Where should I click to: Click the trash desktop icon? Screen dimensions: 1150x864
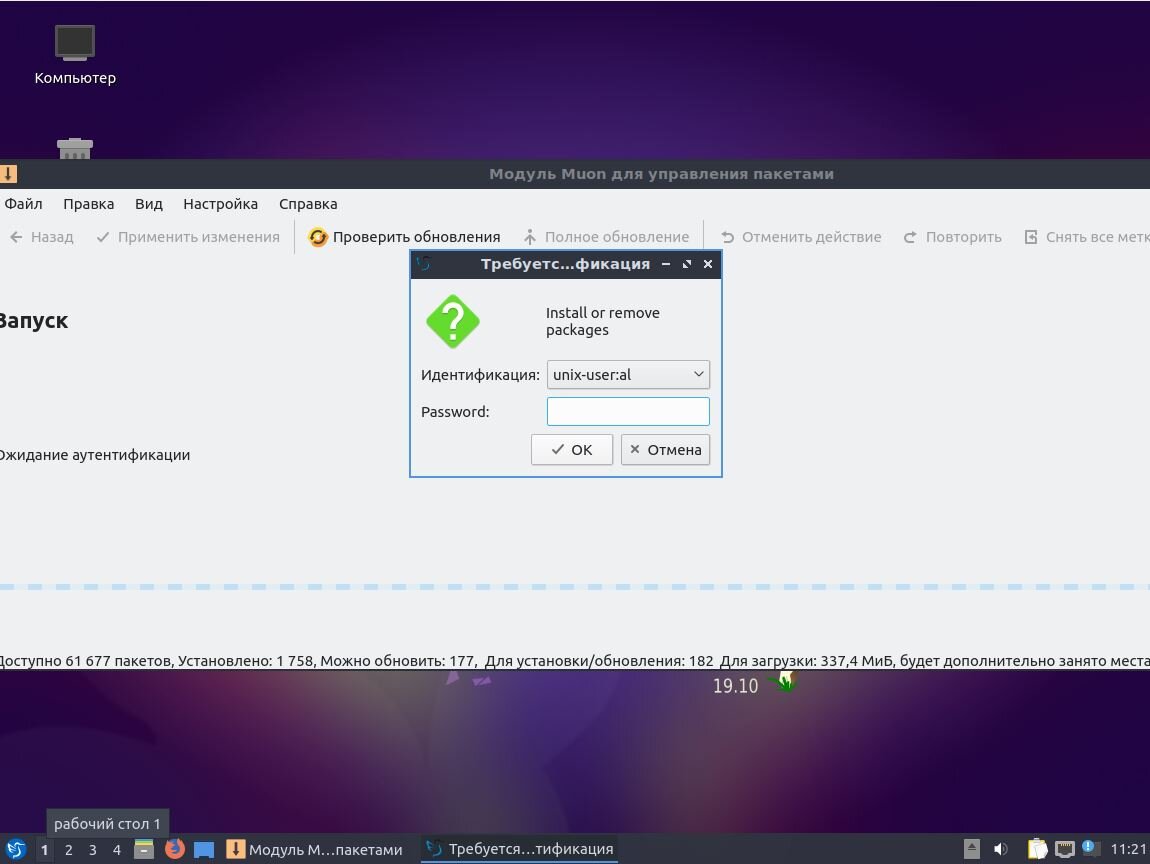pos(75,148)
